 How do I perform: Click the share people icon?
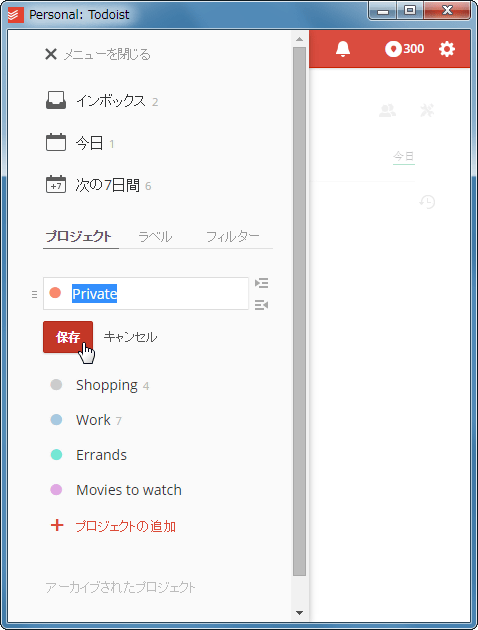tap(388, 110)
